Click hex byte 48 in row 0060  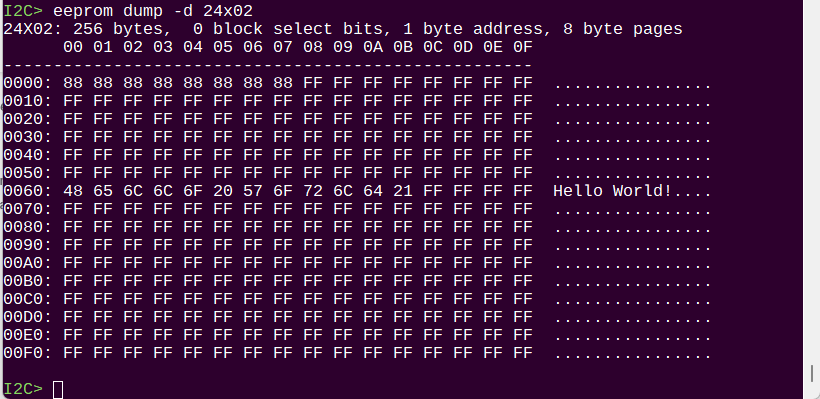pyautogui.click(x=73, y=191)
